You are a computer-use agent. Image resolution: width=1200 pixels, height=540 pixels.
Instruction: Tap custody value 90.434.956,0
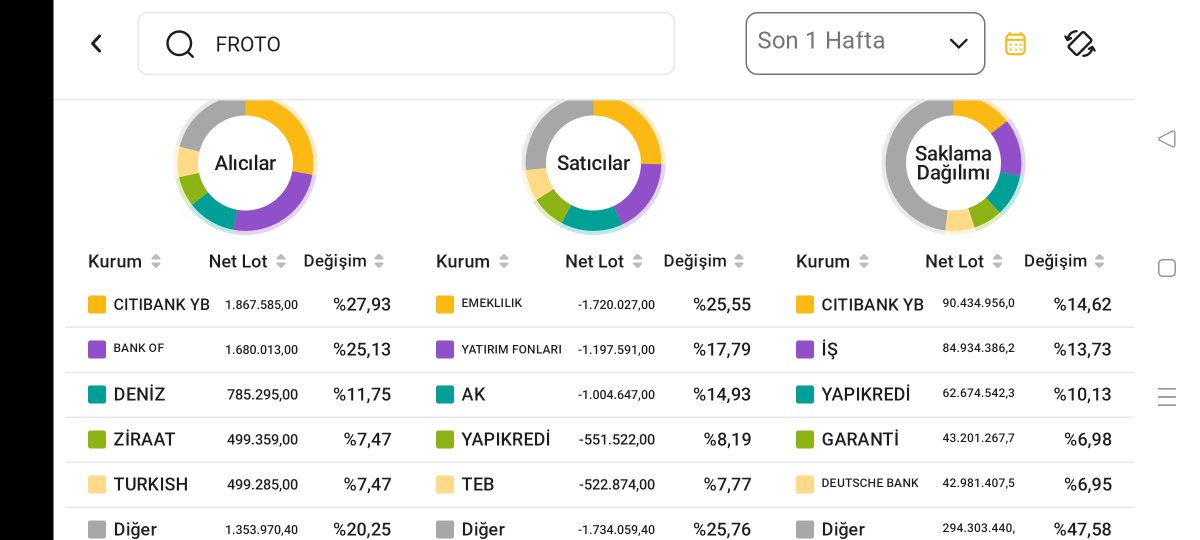pos(979,303)
